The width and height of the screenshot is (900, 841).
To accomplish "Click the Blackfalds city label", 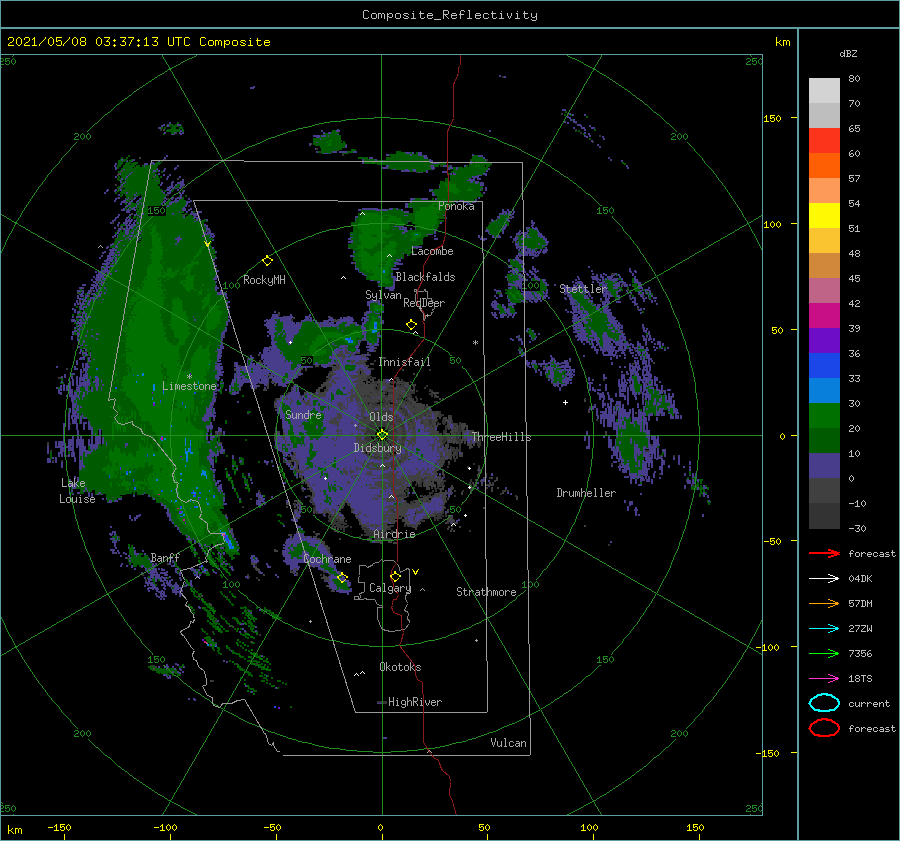I will [425, 277].
